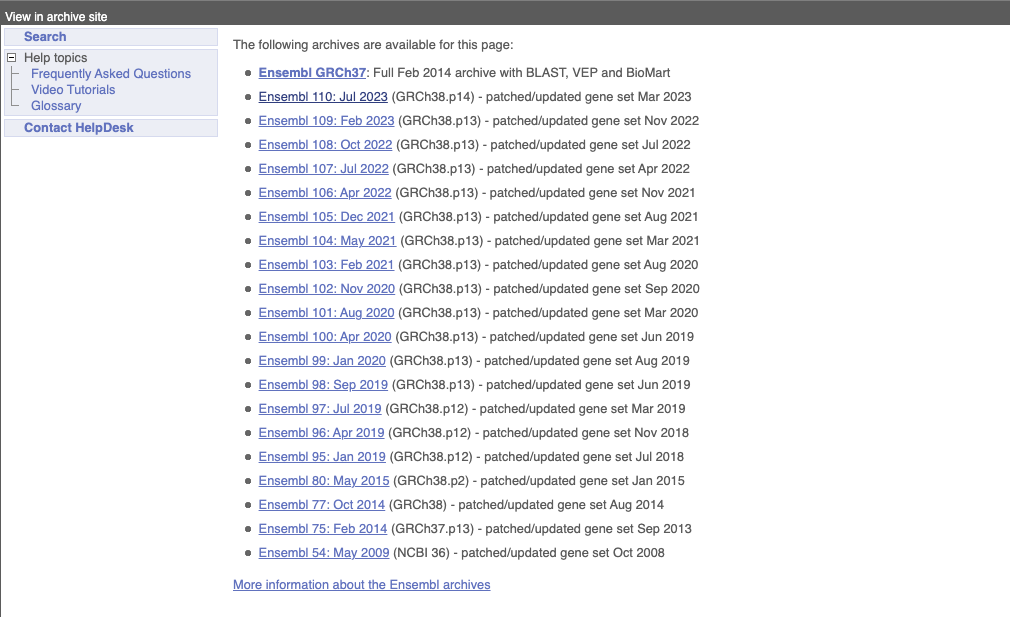The width and height of the screenshot is (1010, 617).
Task: Open Ensembl 75: Feb 2014 archive
Action: (x=323, y=529)
